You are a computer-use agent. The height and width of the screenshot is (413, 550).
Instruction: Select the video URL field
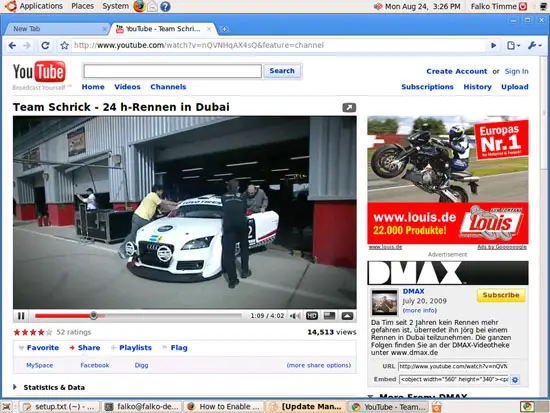(453, 366)
